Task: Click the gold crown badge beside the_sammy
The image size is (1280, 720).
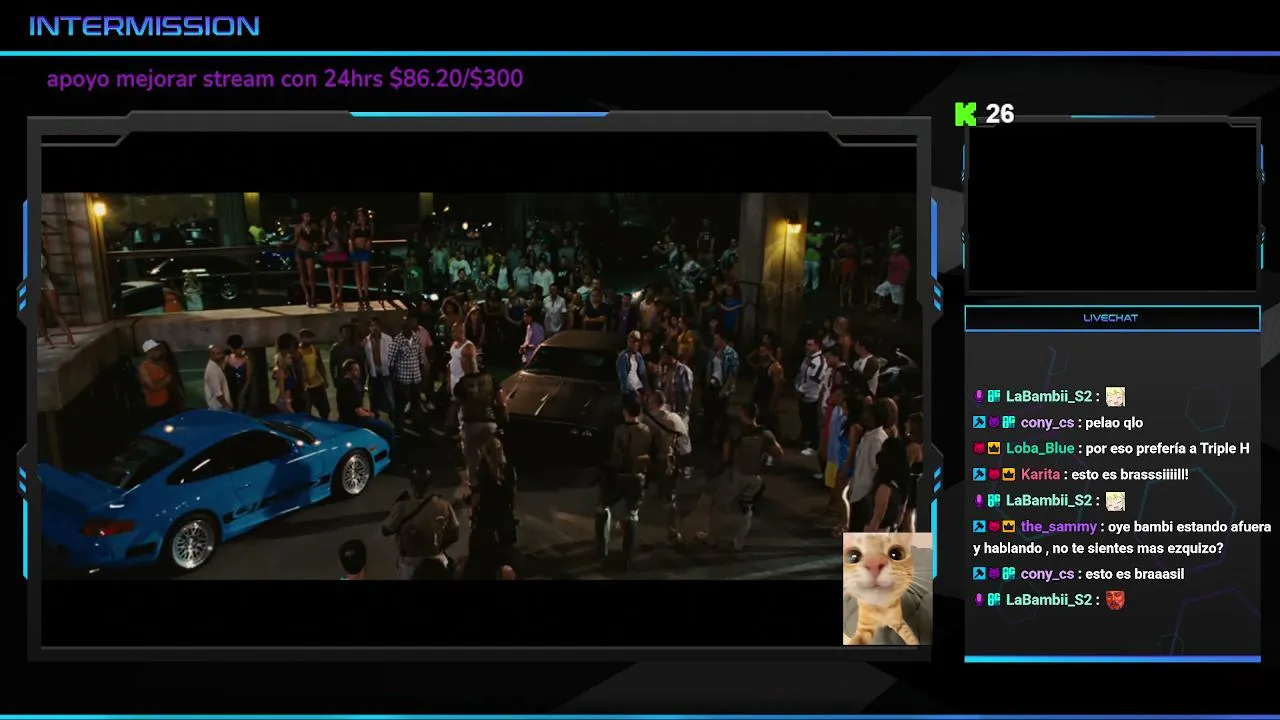Action: click(x=1009, y=527)
